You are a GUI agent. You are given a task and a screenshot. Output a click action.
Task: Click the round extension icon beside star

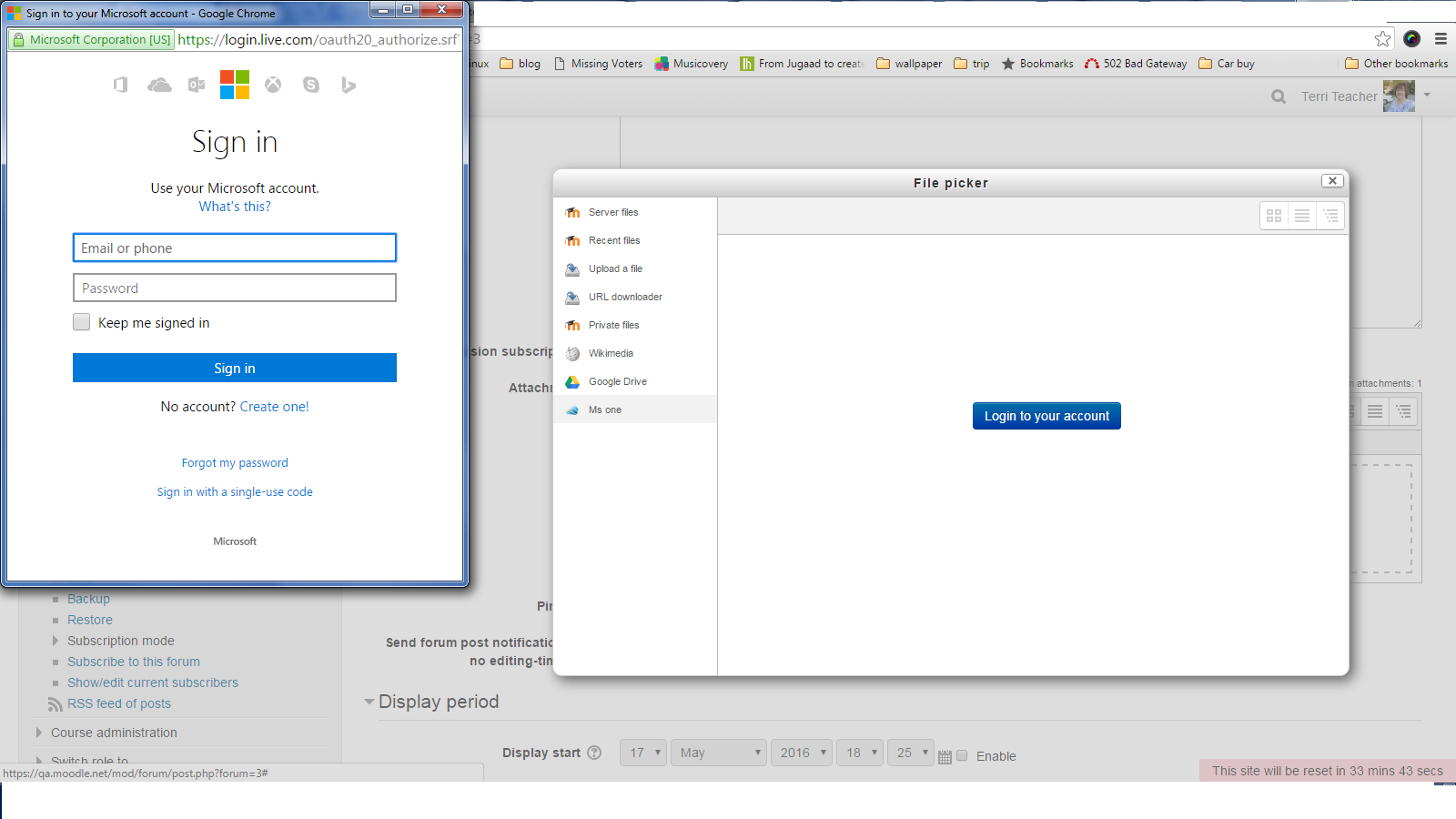tap(1412, 38)
